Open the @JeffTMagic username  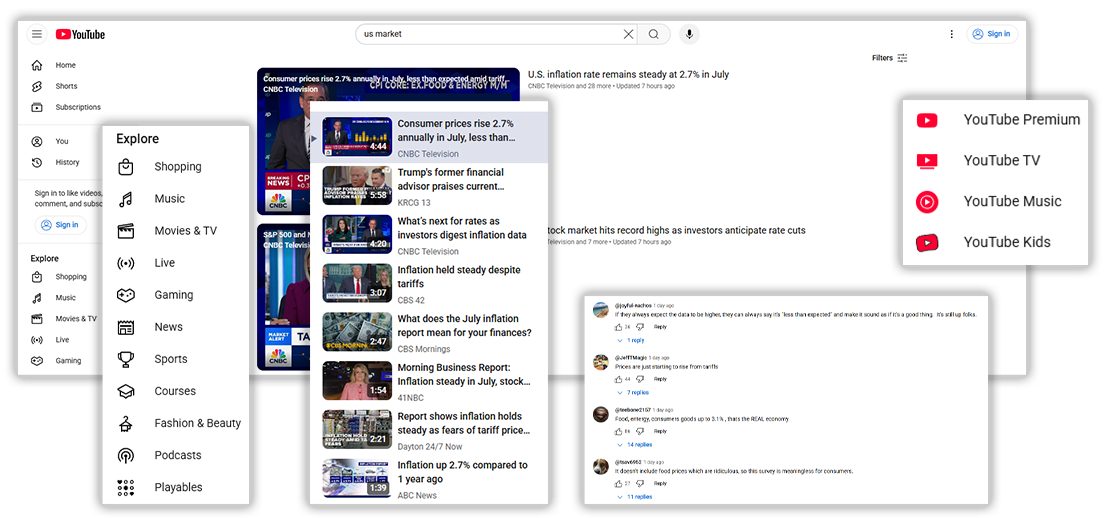point(631,358)
